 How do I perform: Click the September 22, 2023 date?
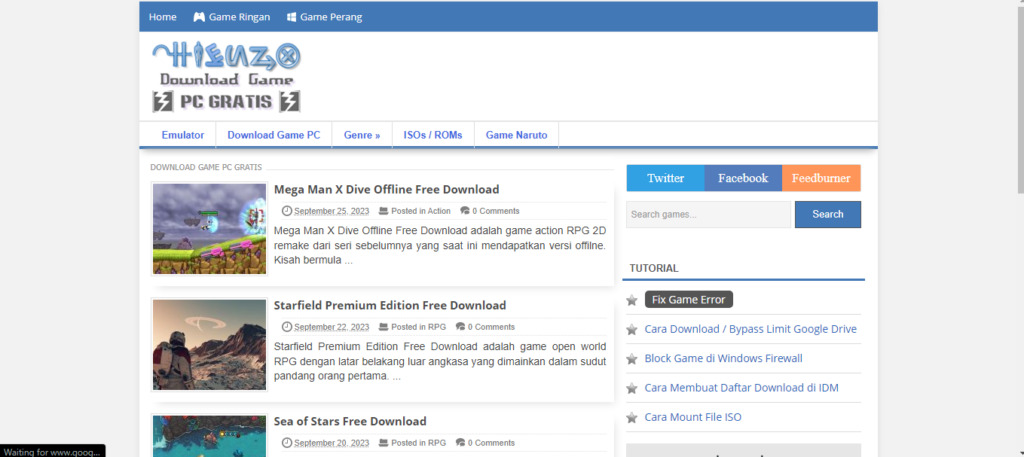(x=332, y=326)
